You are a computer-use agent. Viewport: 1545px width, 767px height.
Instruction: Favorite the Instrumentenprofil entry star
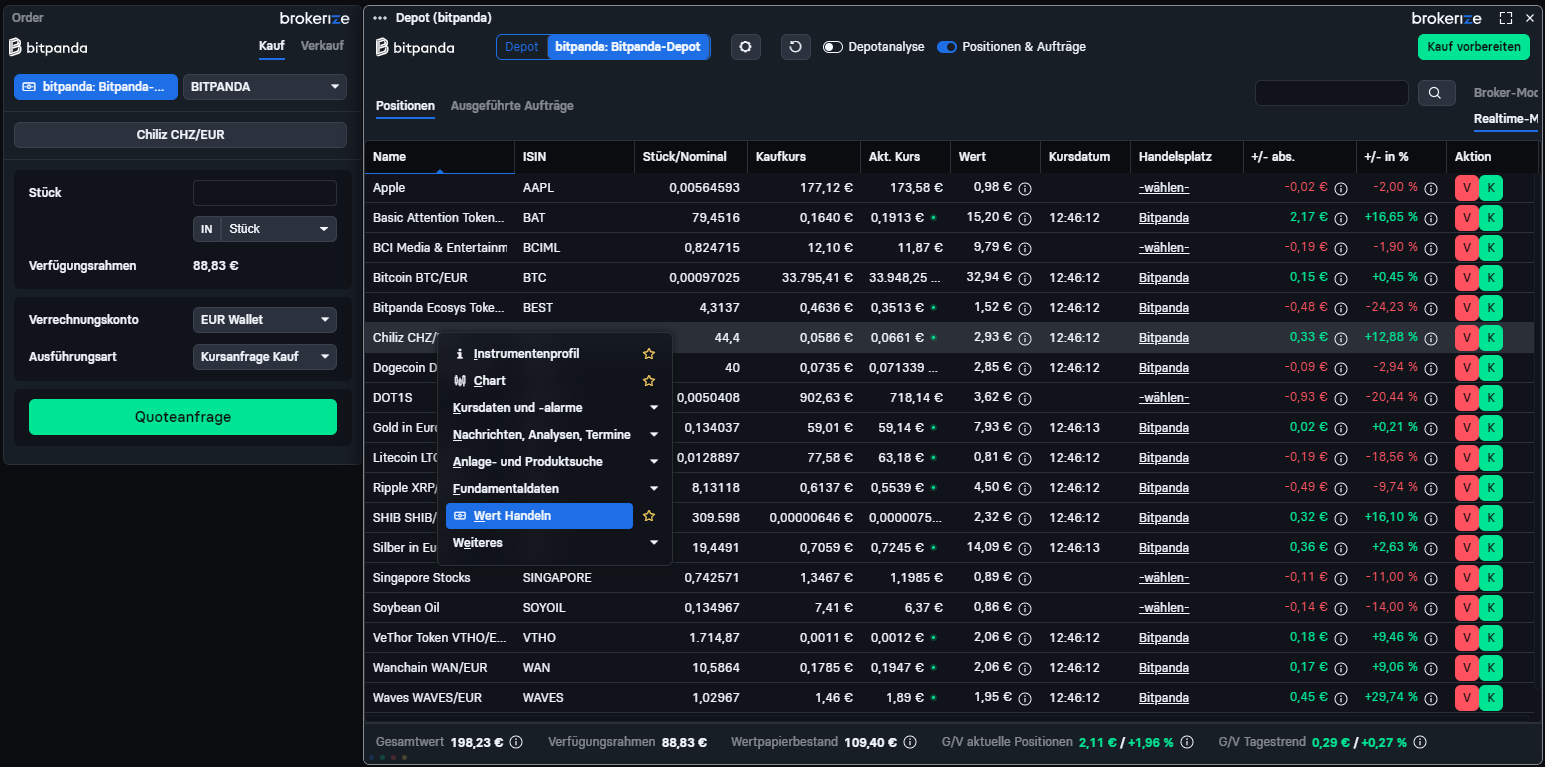click(649, 354)
